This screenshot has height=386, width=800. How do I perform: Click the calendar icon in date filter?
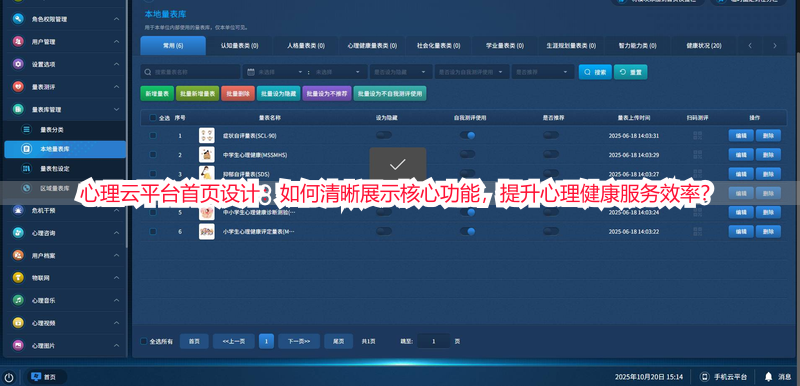[251, 72]
